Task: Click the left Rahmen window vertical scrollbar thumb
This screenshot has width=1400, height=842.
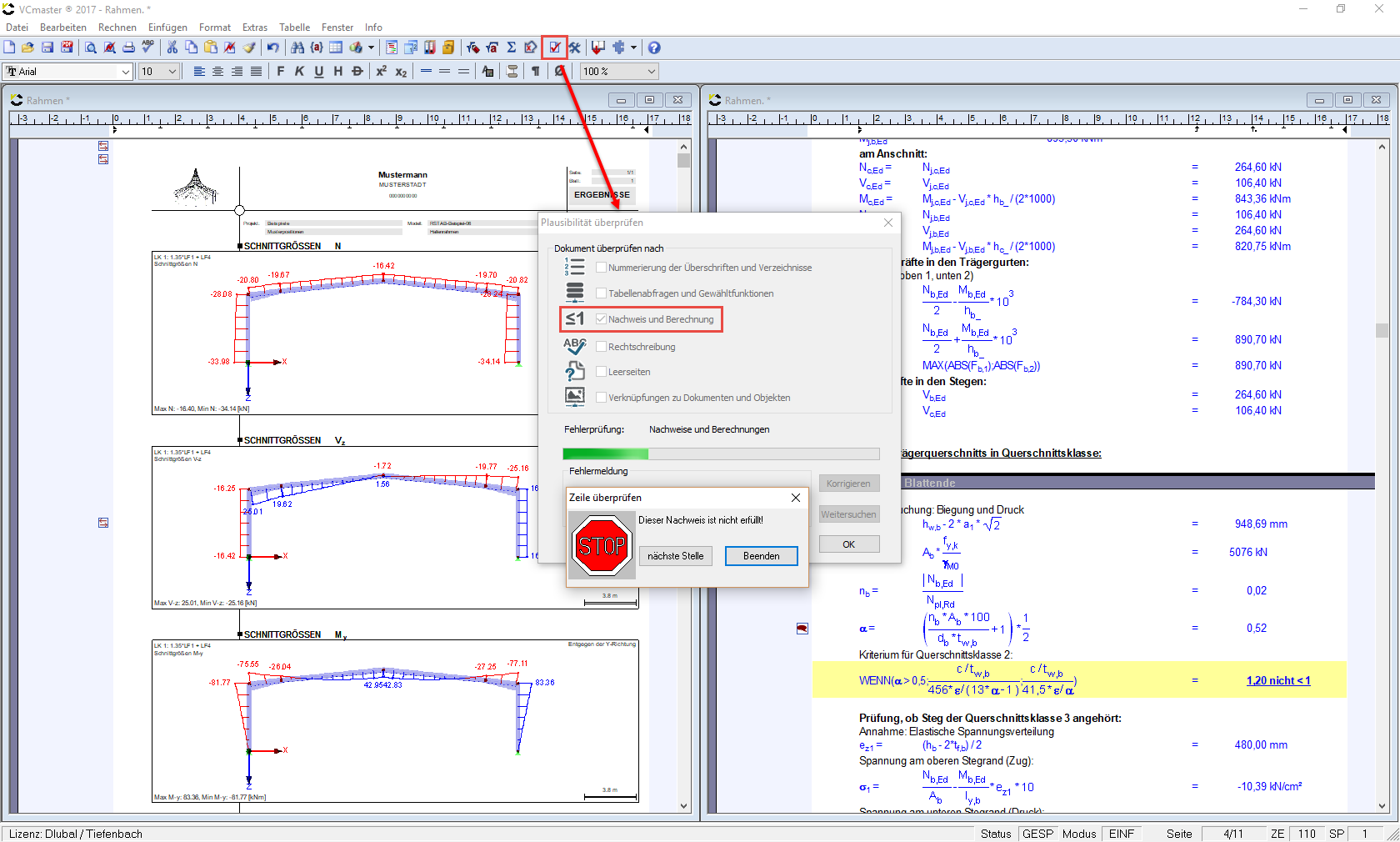Action: point(684,160)
